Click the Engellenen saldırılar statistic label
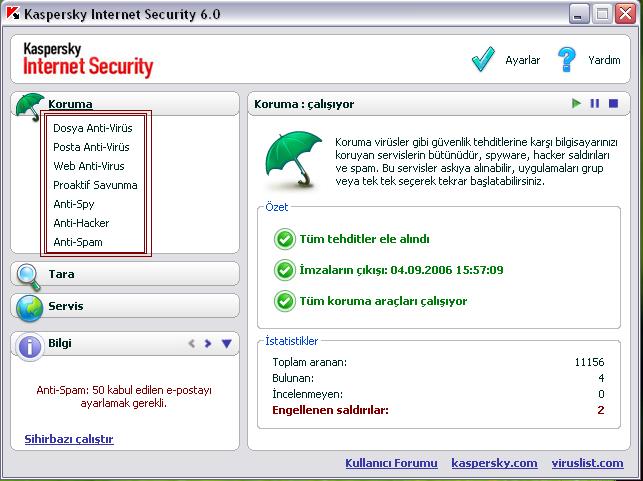This screenshot has width=643, height=481. pyautogui.click(x=331, y=410)
